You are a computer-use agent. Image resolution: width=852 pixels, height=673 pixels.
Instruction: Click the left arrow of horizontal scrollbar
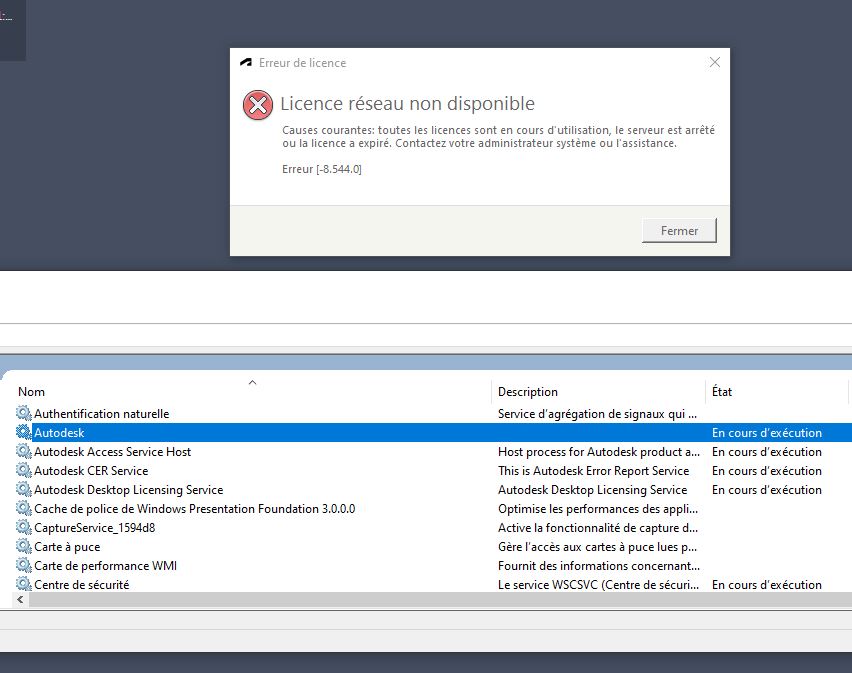pyautogui.click(x=21, y=600)
